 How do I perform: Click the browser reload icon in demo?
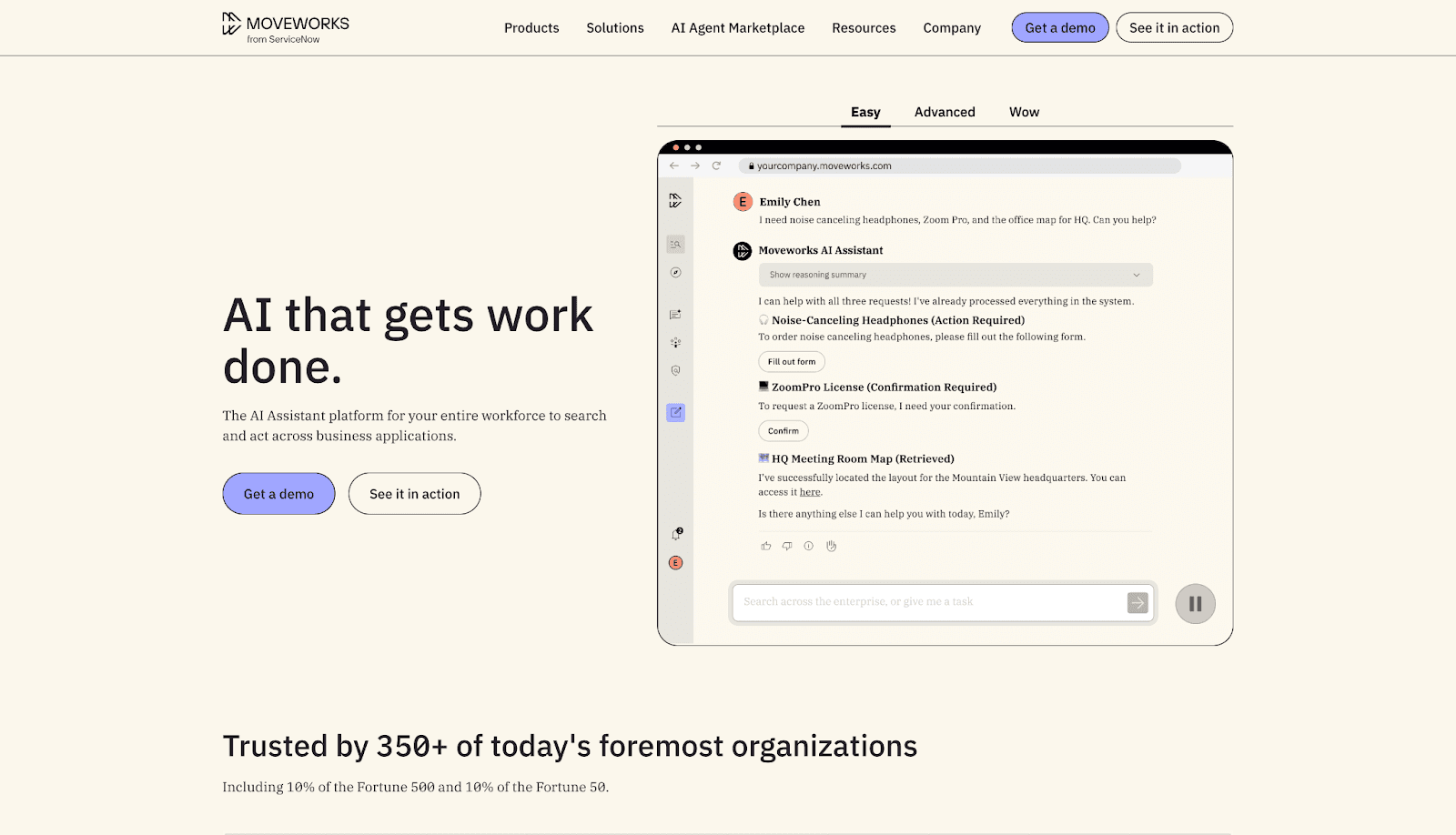point(716,166)
